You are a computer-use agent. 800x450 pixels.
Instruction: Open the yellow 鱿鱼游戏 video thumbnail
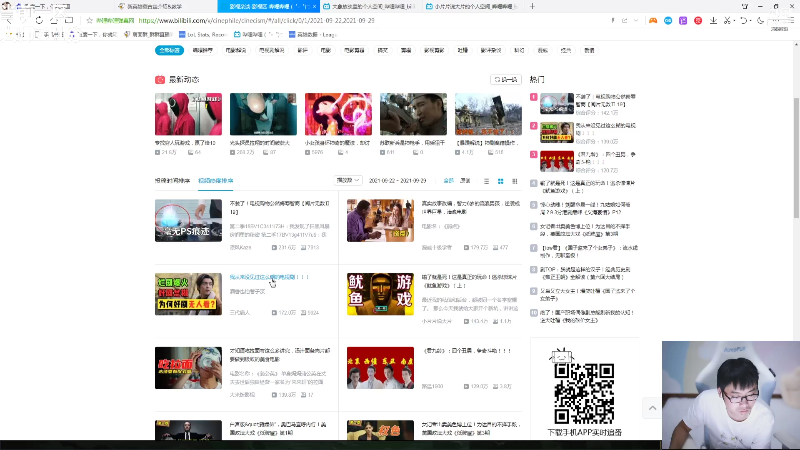click(x=380, y=294)
